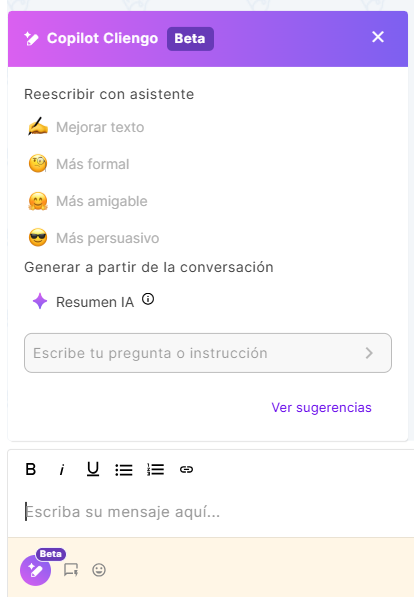
Task: Toggle italic text formatting
Action: tap(62, 470)
